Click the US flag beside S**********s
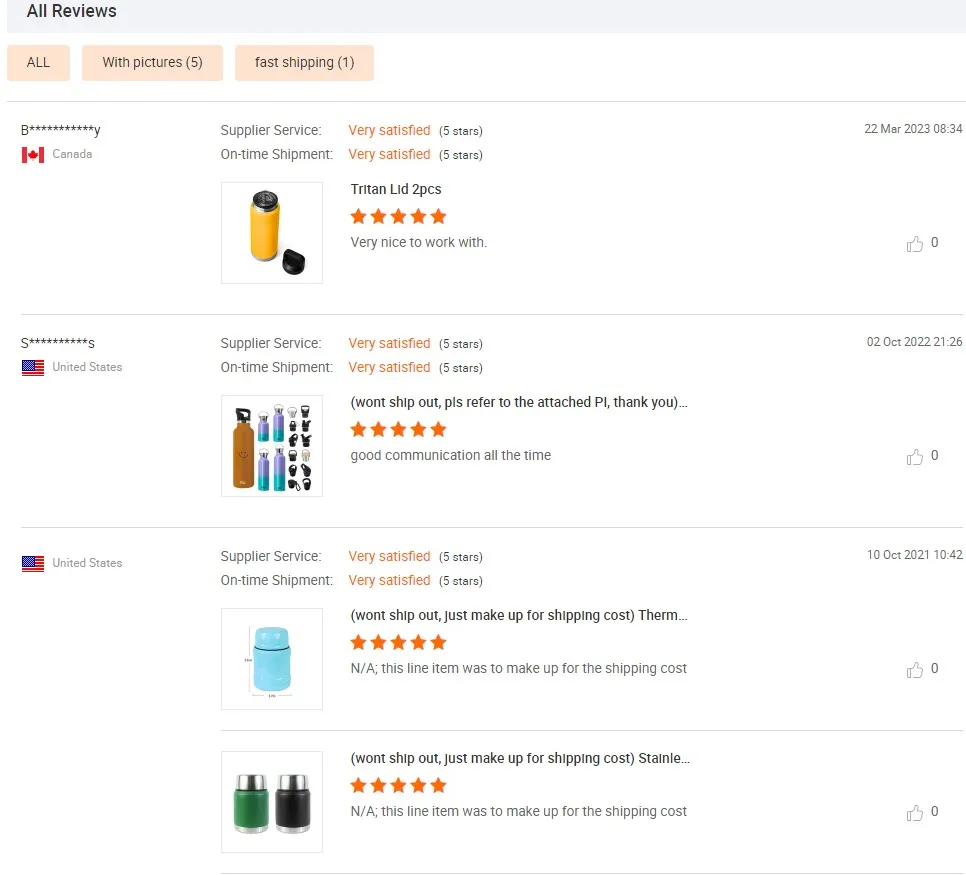 (x=33, y=368)
